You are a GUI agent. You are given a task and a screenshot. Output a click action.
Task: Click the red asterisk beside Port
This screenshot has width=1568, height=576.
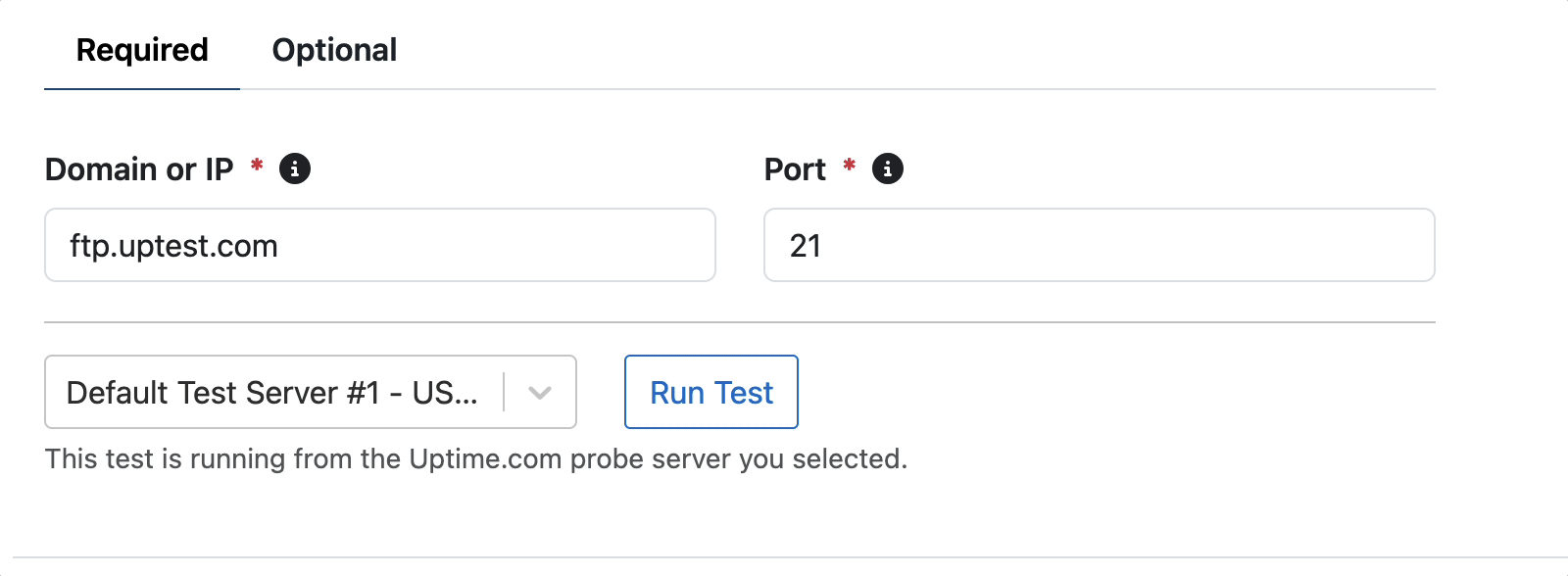[x=850, y=165]
